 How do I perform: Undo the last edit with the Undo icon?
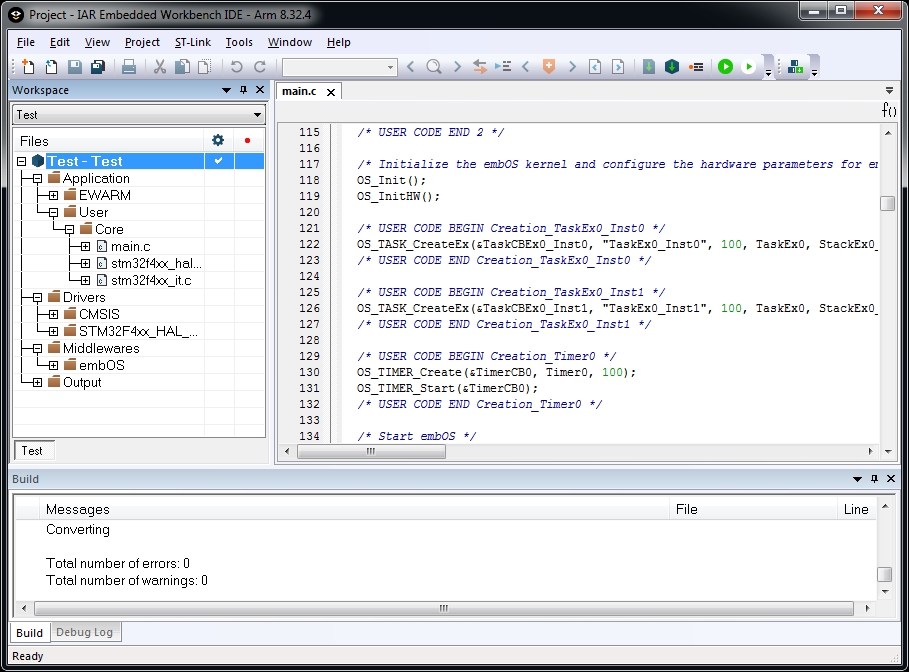pos(236,67)
